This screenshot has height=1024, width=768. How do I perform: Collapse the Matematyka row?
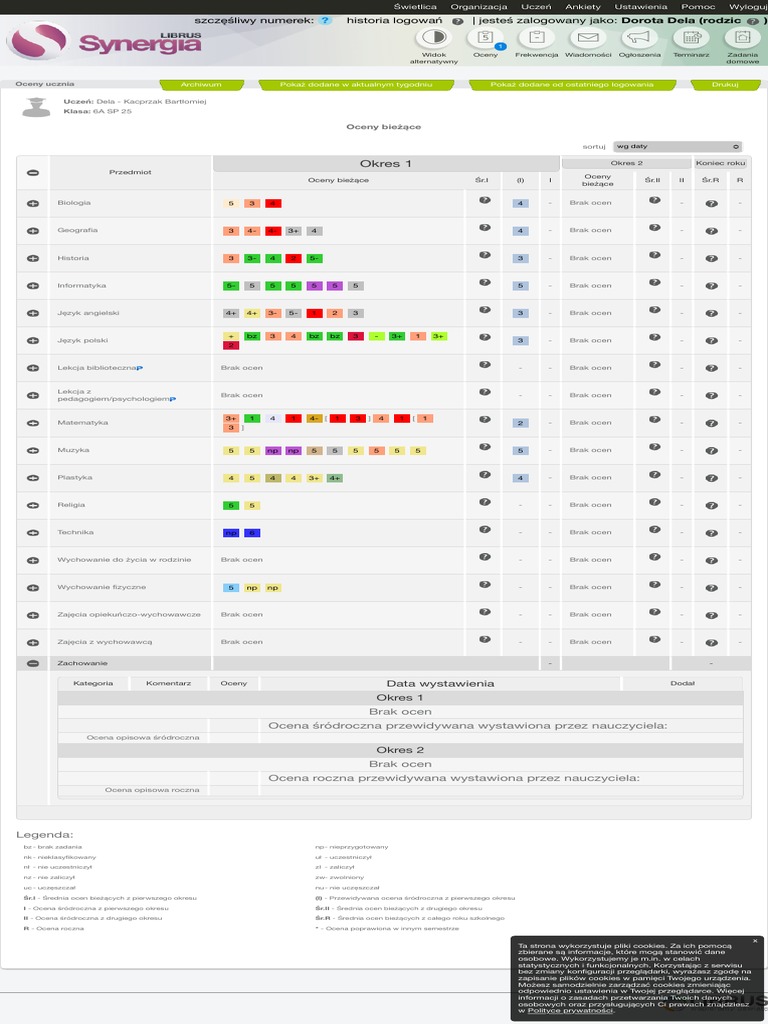(33, 423)
